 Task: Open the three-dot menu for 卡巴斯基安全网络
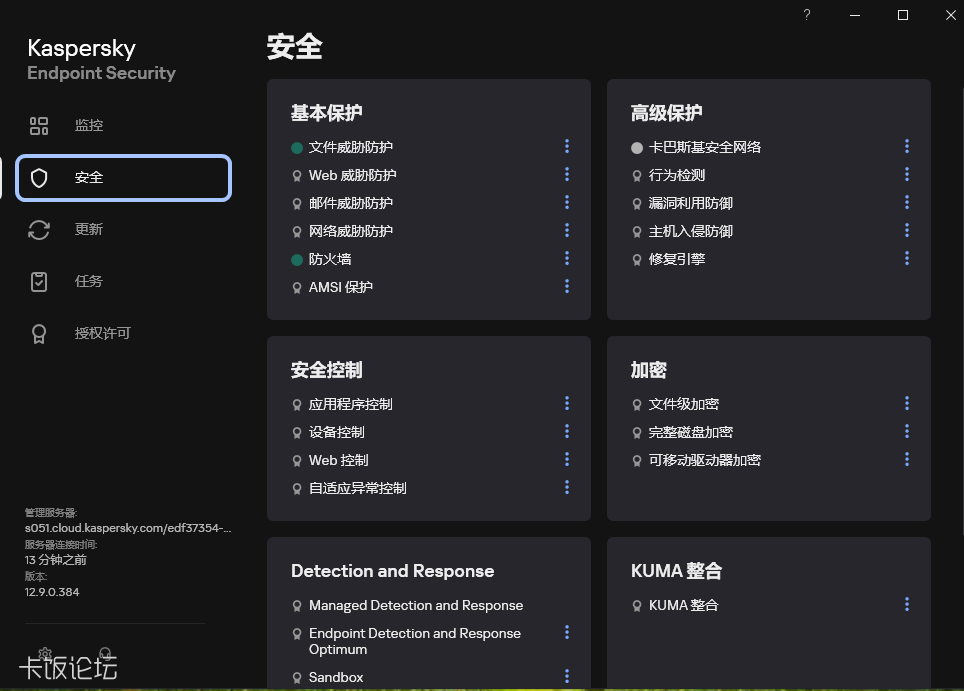pos(907,146)
